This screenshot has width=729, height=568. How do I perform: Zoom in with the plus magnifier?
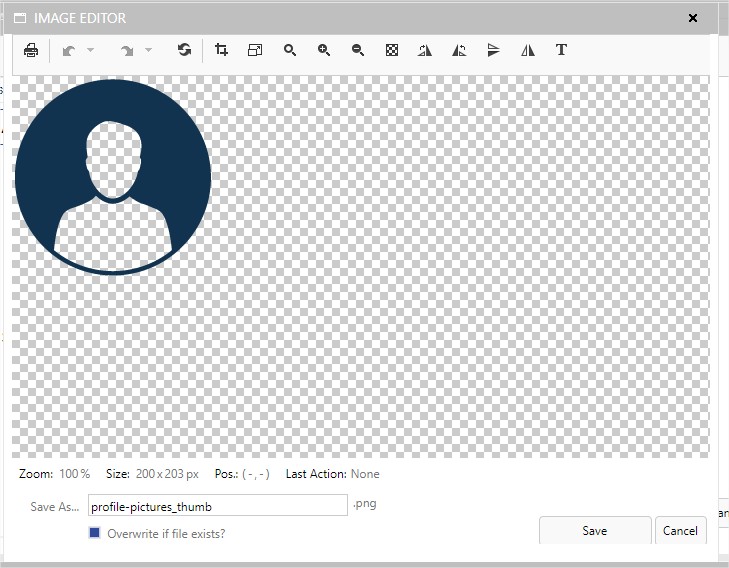tap(324, 50)
